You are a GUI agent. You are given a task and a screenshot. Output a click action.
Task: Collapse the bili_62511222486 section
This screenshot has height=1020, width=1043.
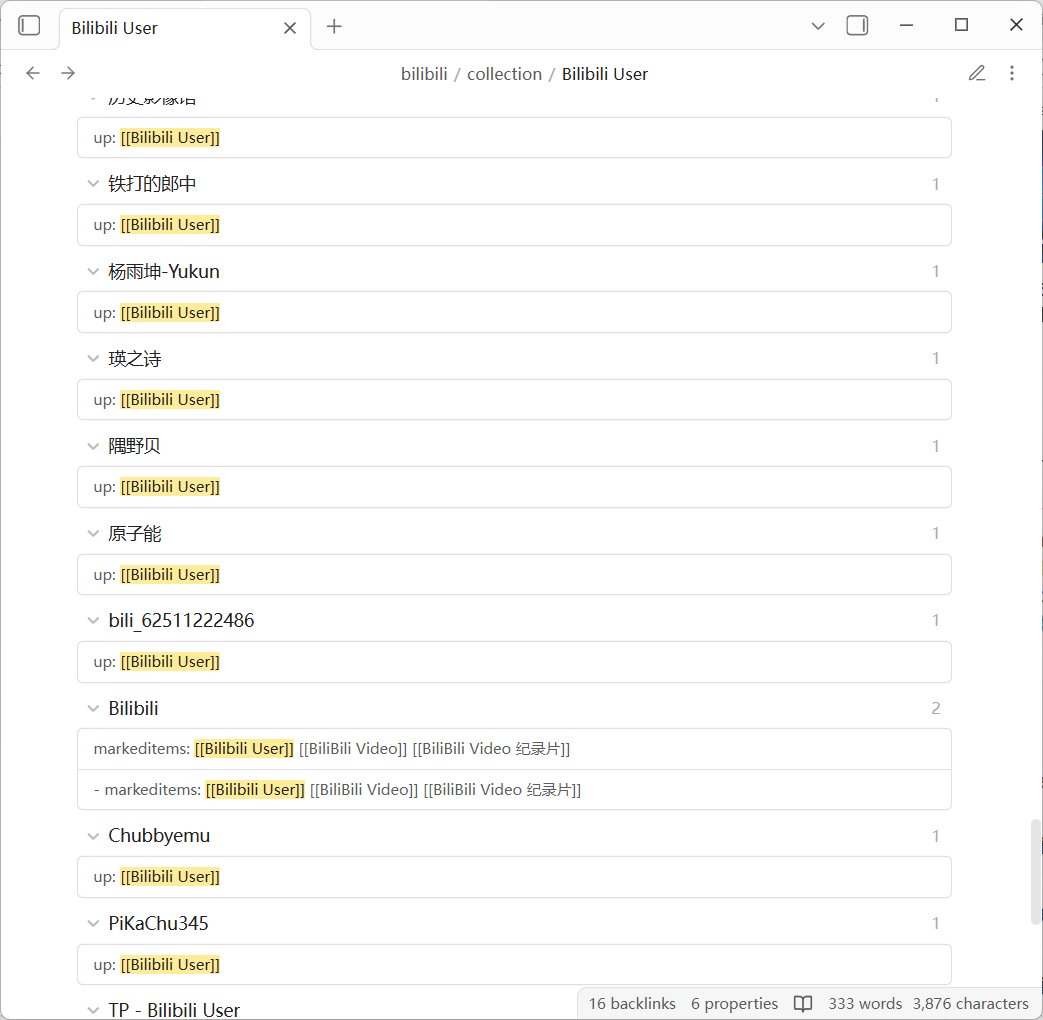93,621
